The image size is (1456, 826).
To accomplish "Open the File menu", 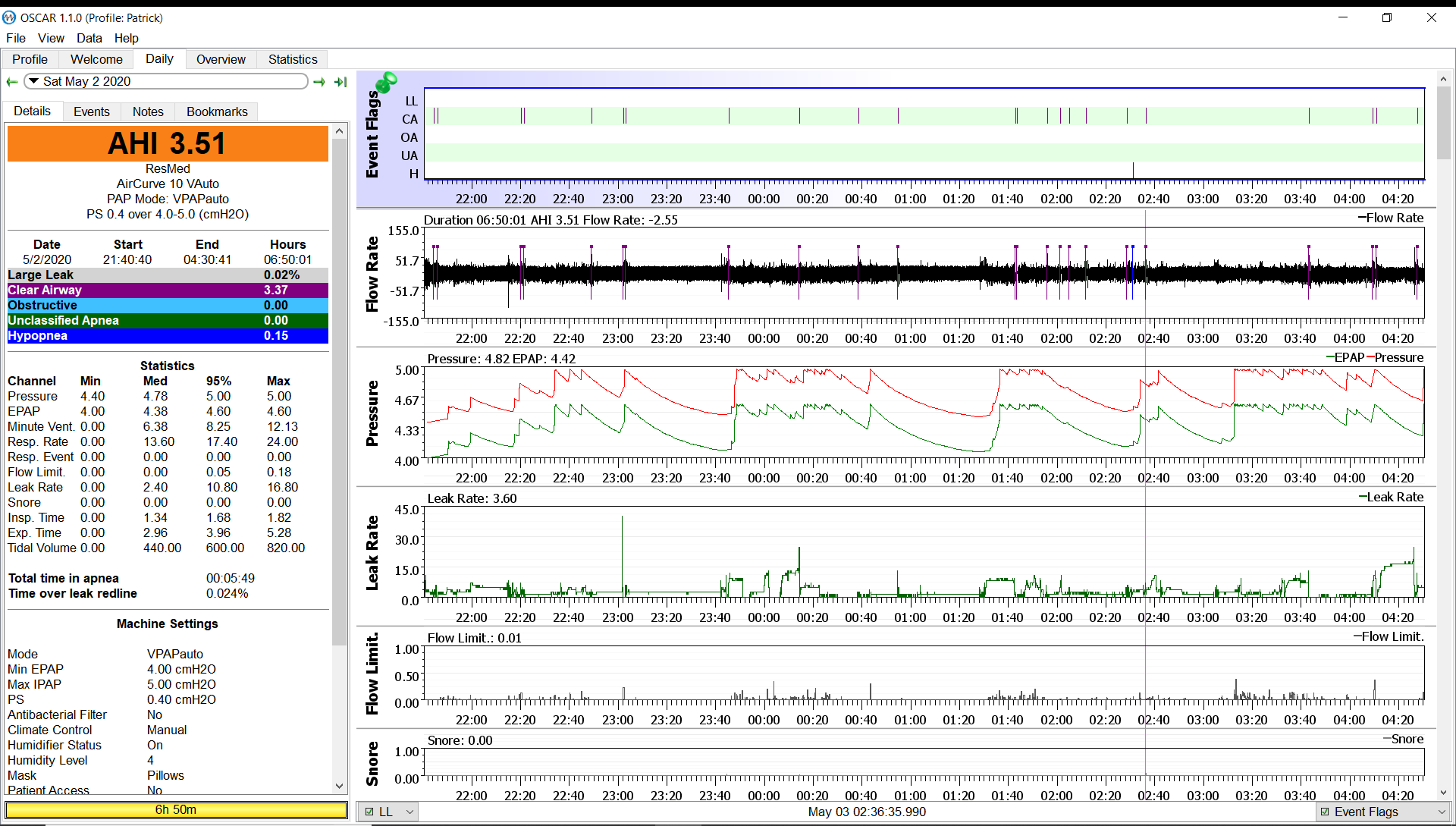I will pyautogui.click(x=16, y=38).
